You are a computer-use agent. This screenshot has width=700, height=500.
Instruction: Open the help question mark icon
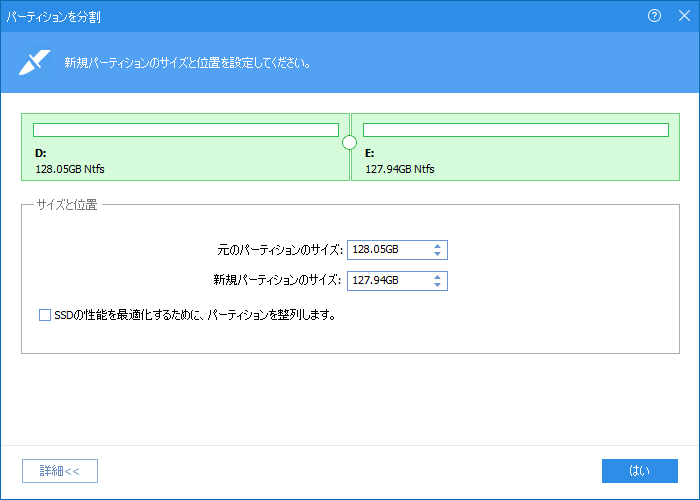tap(654, 16)
